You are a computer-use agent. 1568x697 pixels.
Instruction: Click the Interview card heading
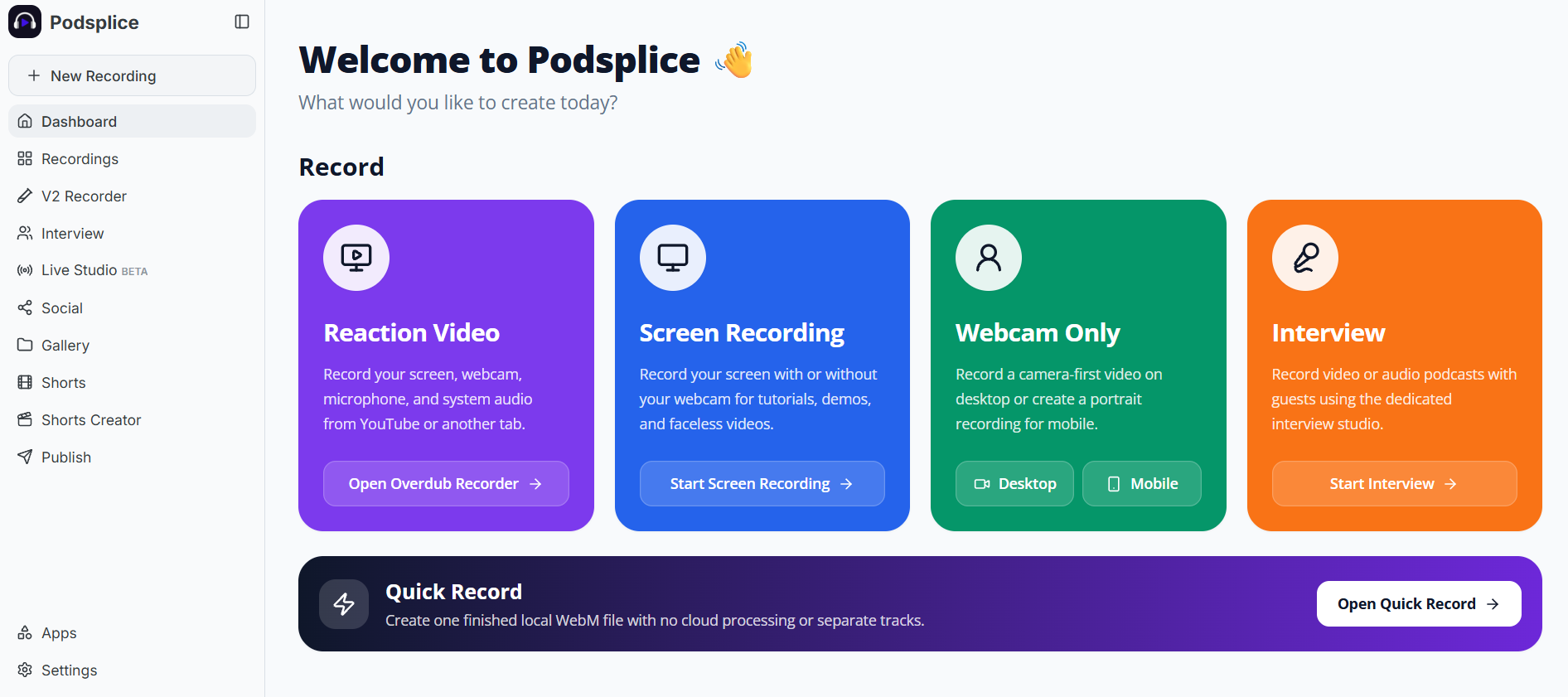tap(1328, 332)
